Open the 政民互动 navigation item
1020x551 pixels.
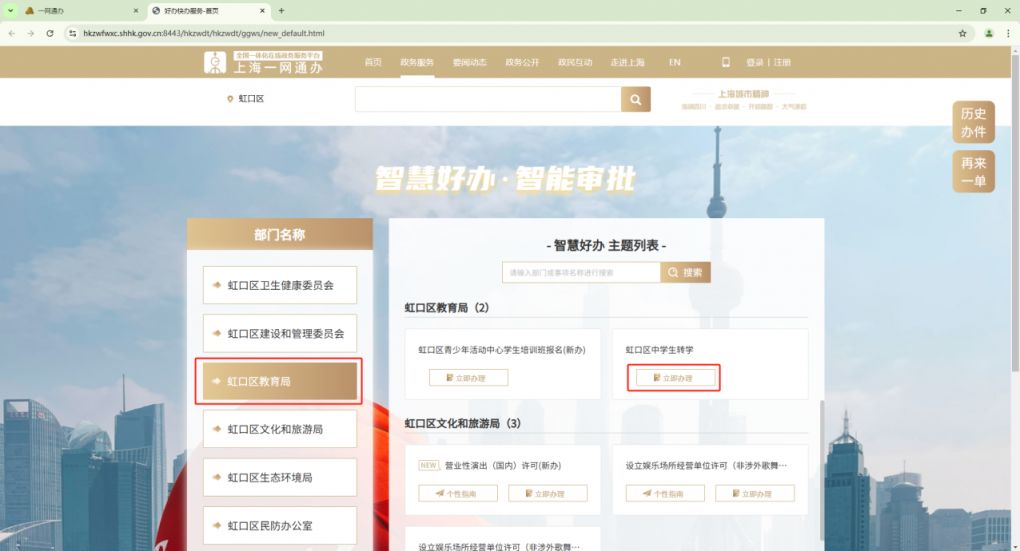point(575,62)
